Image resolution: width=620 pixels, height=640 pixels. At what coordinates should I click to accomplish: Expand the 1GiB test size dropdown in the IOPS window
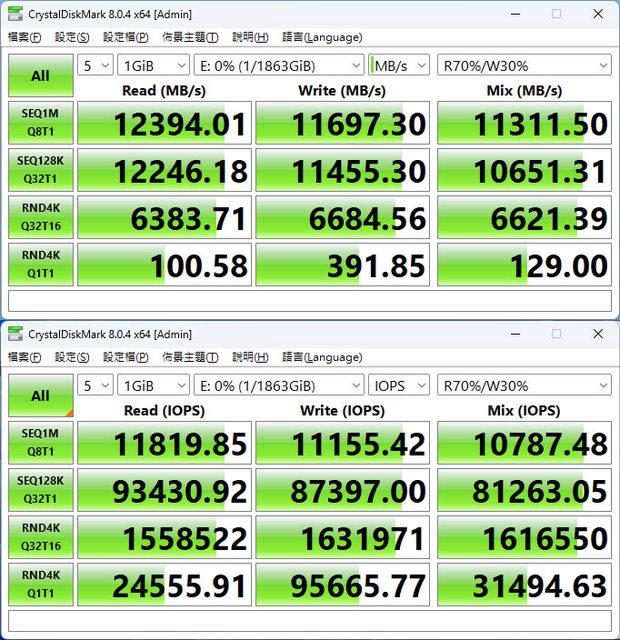point(153,385)
